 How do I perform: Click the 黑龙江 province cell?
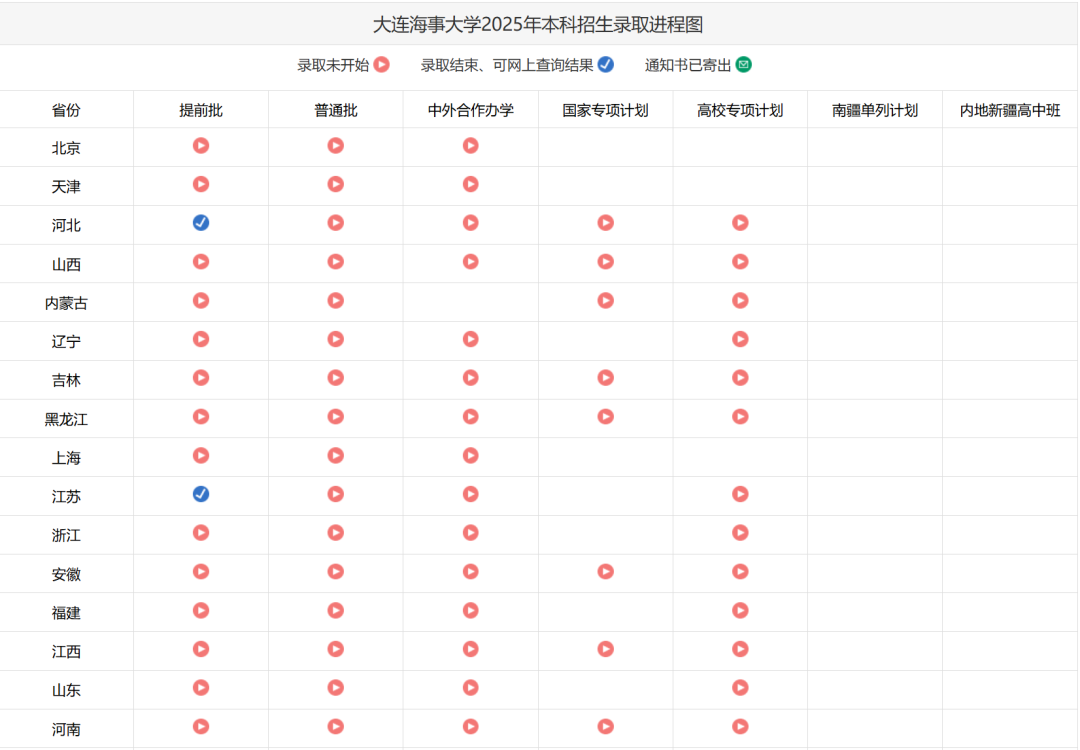(x=65, y=417)
